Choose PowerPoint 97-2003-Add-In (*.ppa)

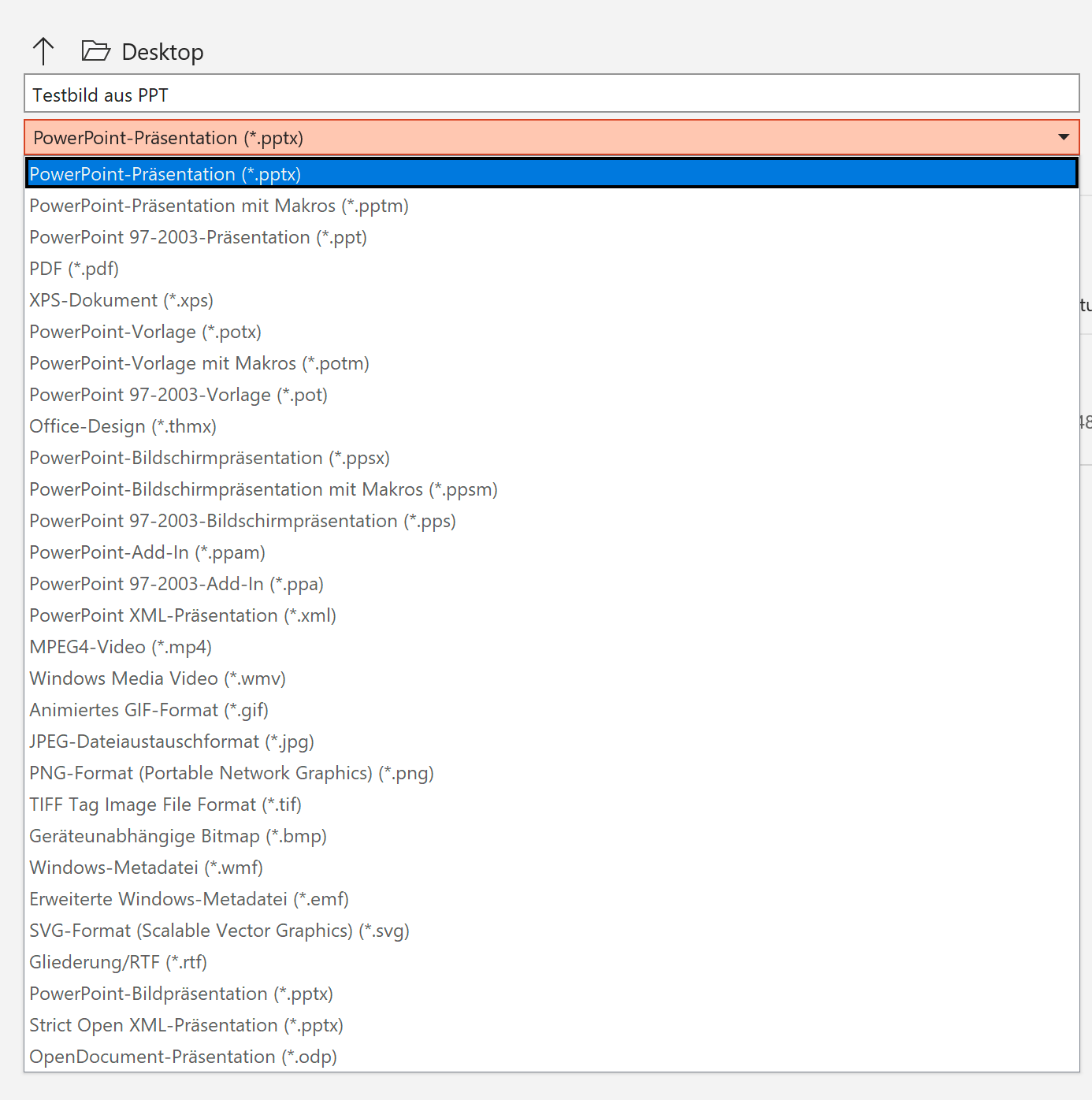552,584
